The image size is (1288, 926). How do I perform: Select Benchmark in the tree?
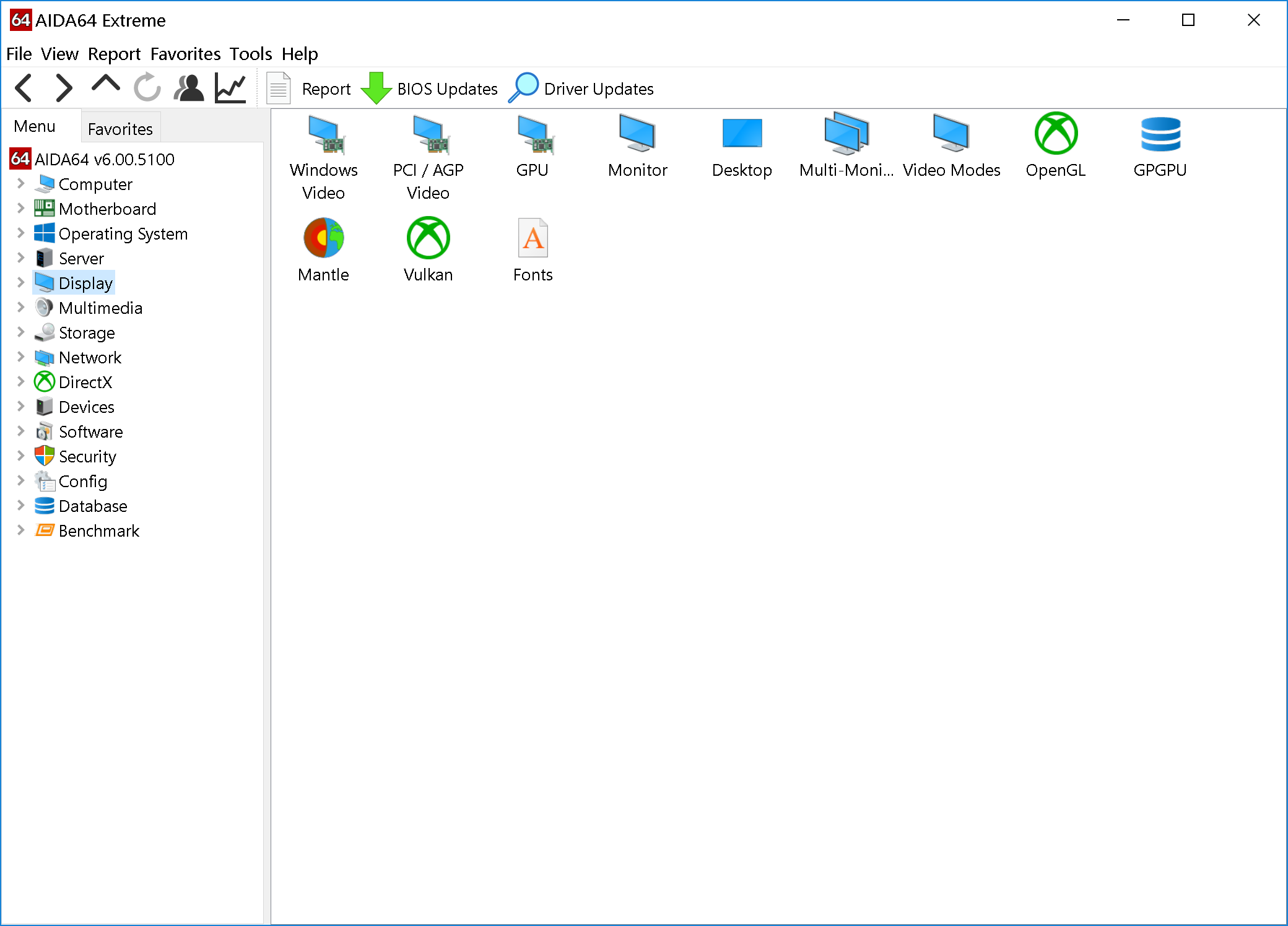87,530
